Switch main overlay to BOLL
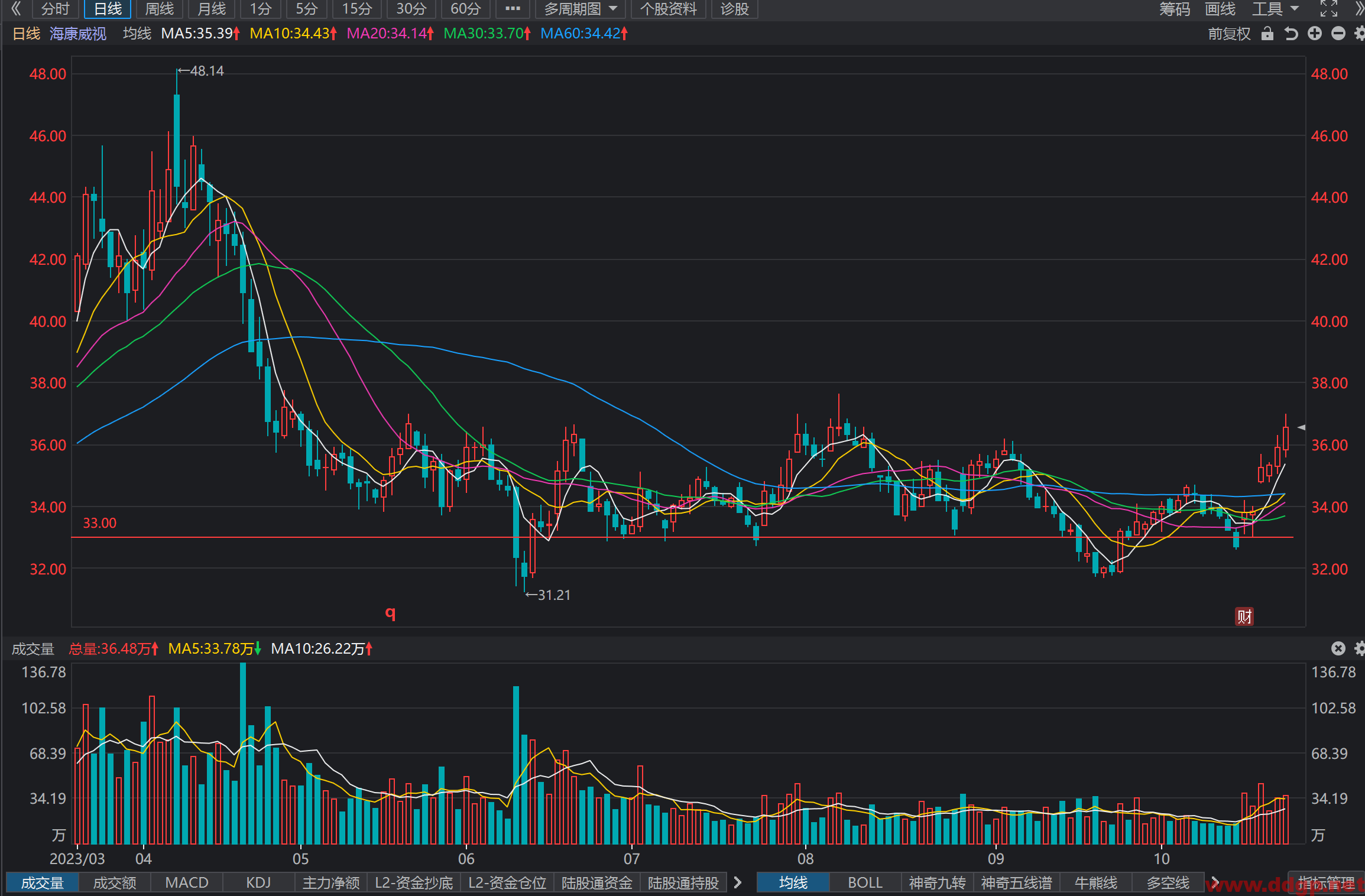The height and width of the screenshot is (896, 1365). coord(865,882)
